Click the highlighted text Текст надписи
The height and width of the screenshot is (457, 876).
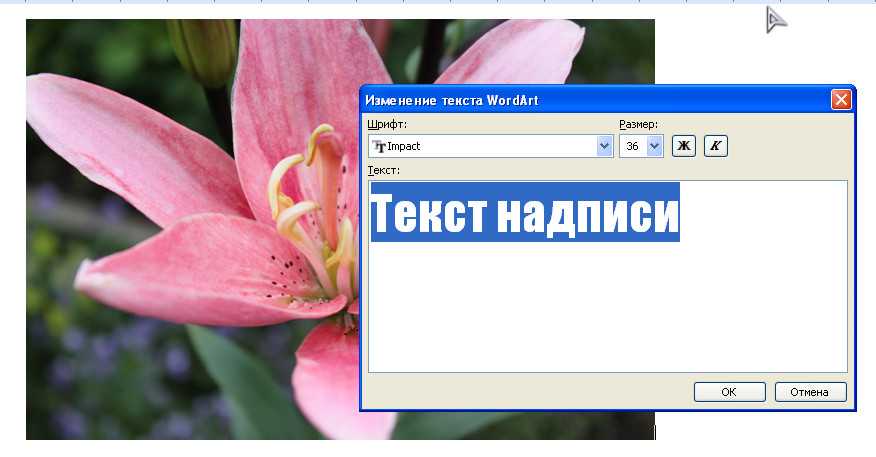pos(525,212)
